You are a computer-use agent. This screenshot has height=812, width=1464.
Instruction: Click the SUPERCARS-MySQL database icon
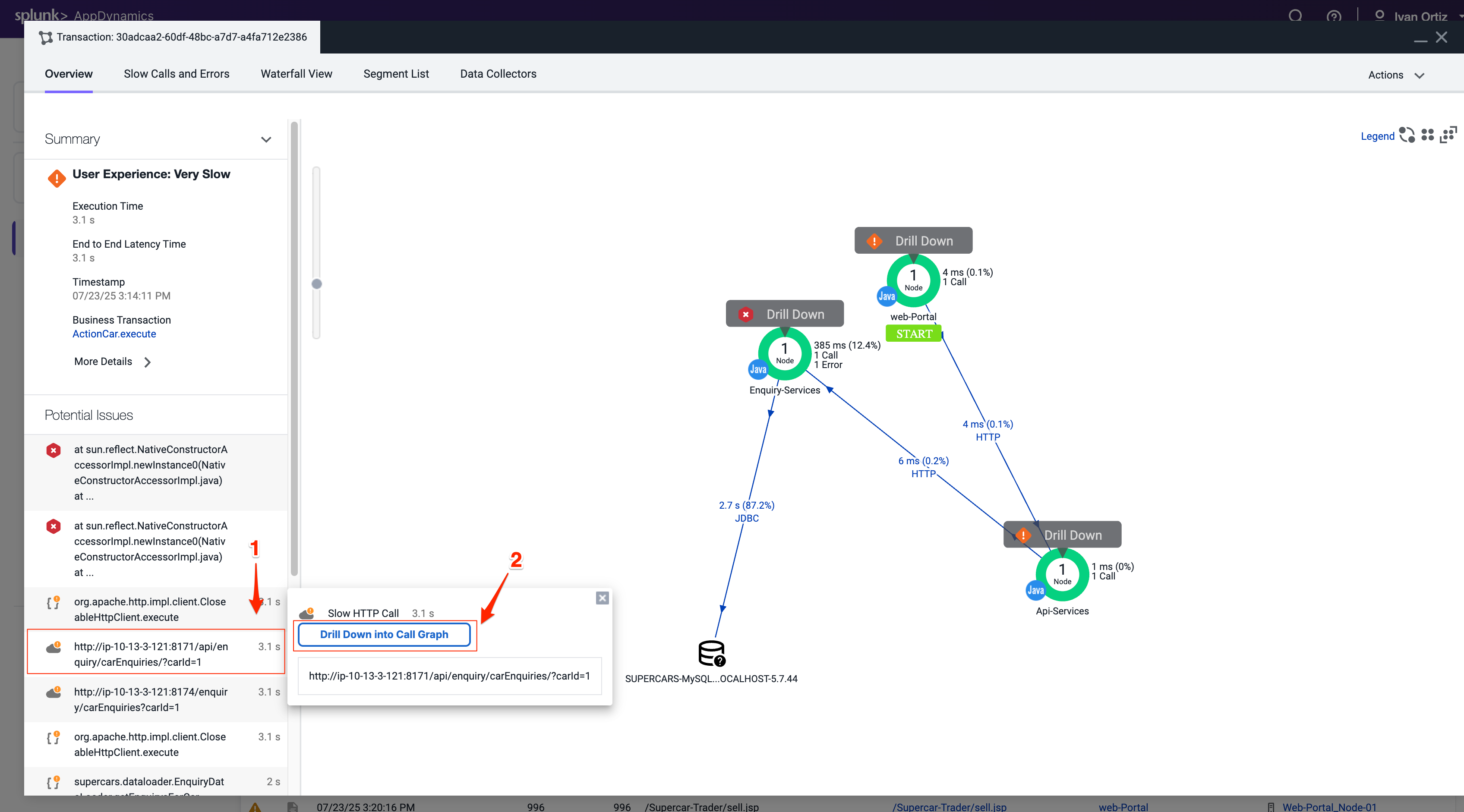pos(711,653)
